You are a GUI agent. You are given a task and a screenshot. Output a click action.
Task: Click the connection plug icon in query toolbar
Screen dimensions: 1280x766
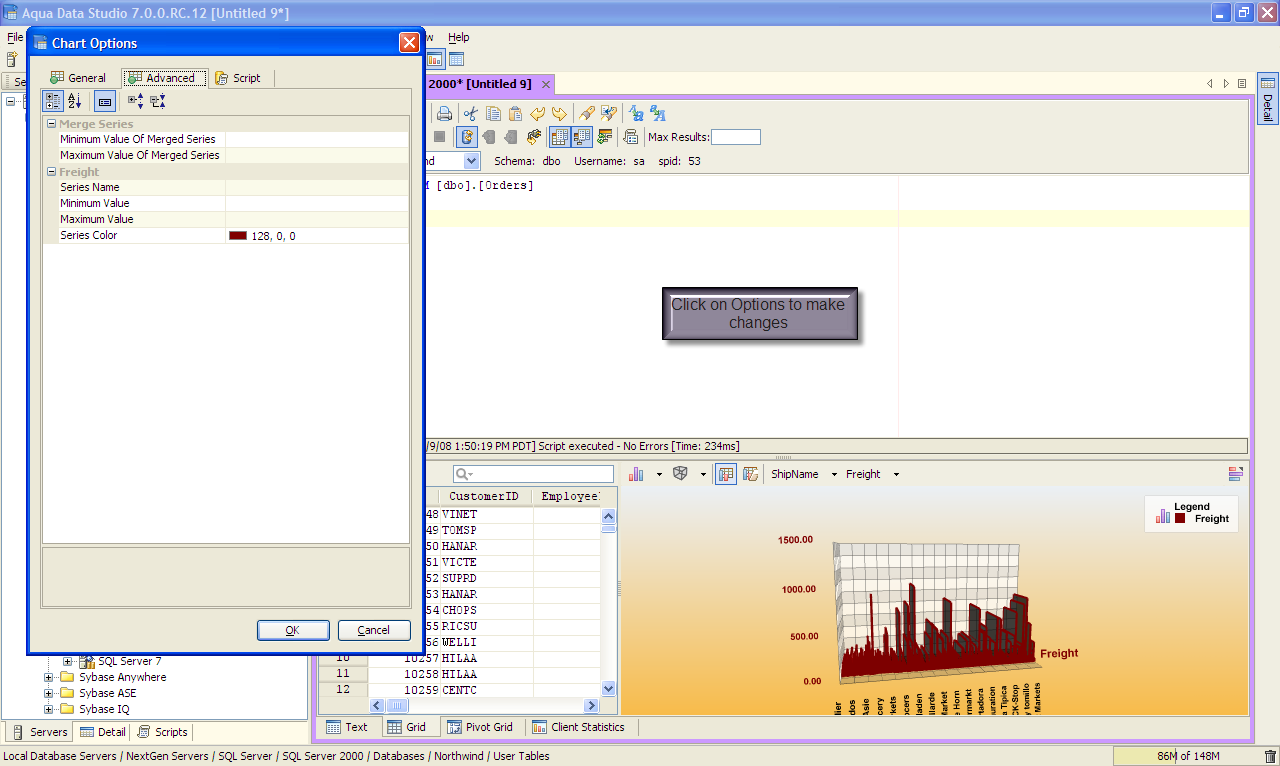point(534,137)
